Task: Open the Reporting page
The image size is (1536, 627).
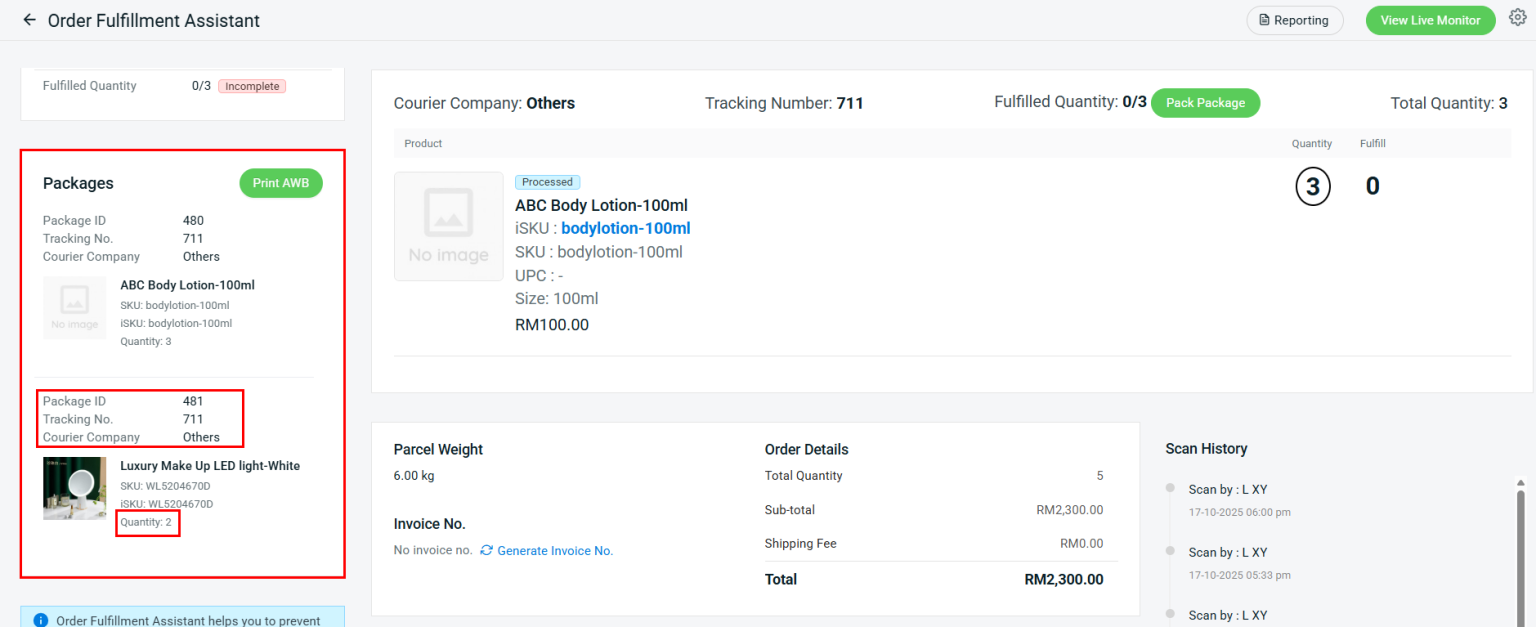Action: tap(1295, 20)
